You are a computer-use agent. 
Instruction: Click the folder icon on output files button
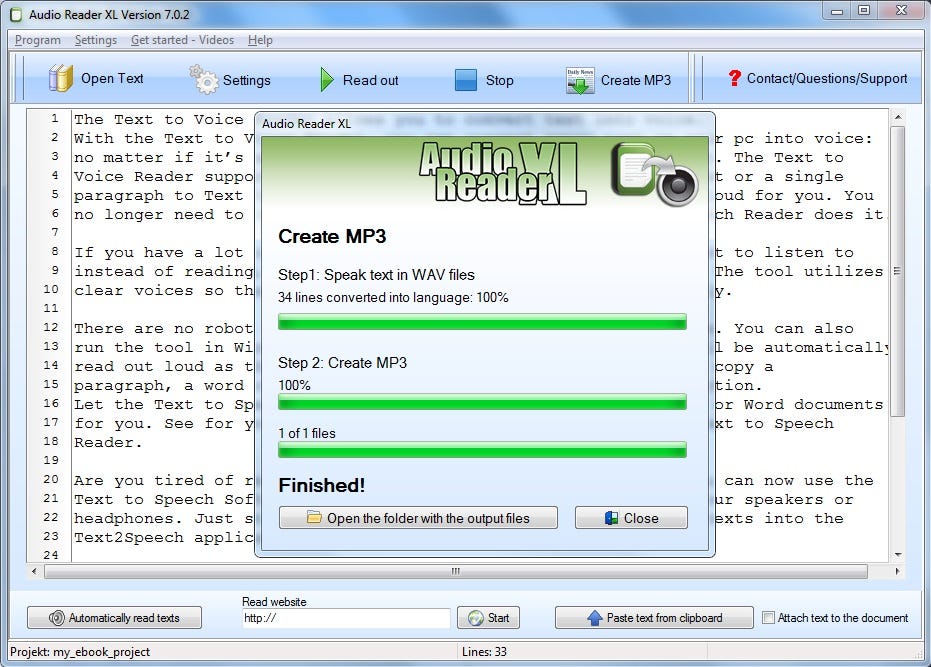[314, 517]
